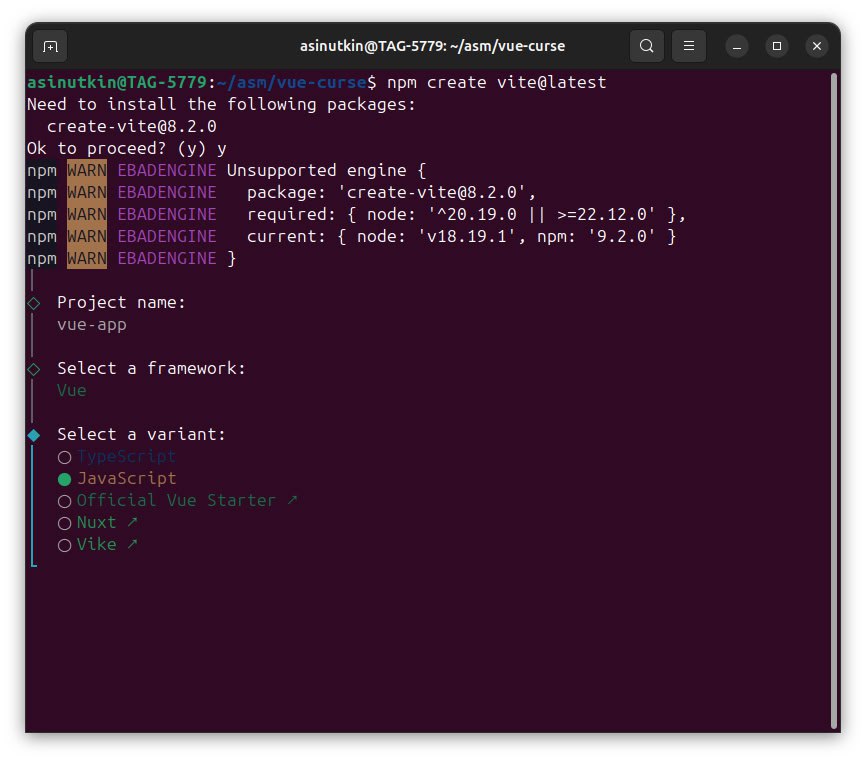
Task: Click the diamond beside Select a framework
Action: (x=33, y=369)
